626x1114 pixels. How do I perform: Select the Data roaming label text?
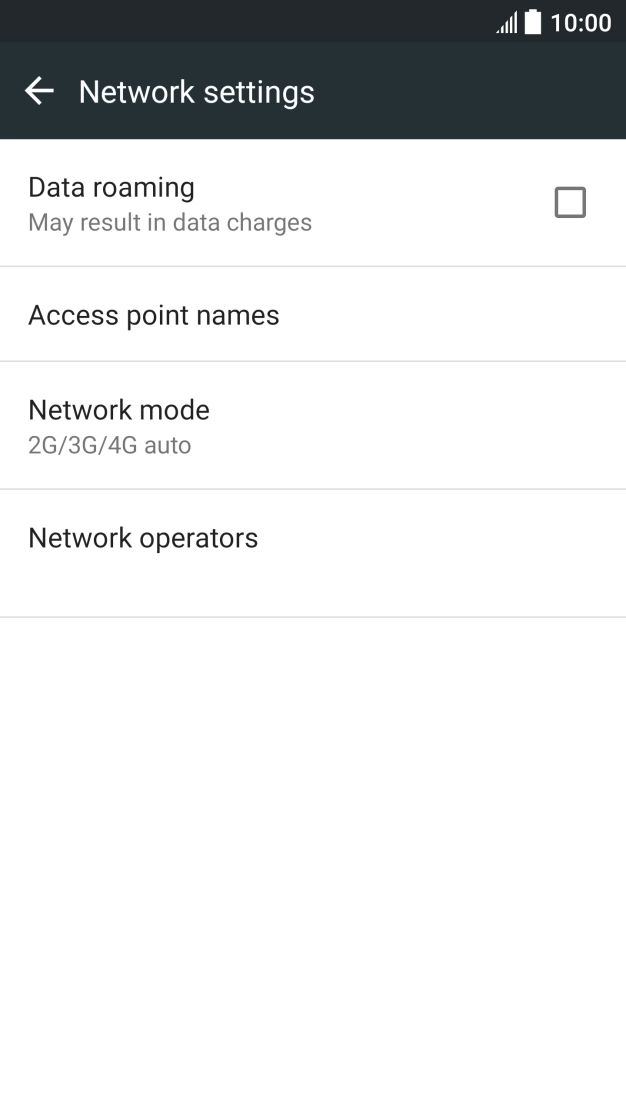pyautogui.click(x=112, y=188)
